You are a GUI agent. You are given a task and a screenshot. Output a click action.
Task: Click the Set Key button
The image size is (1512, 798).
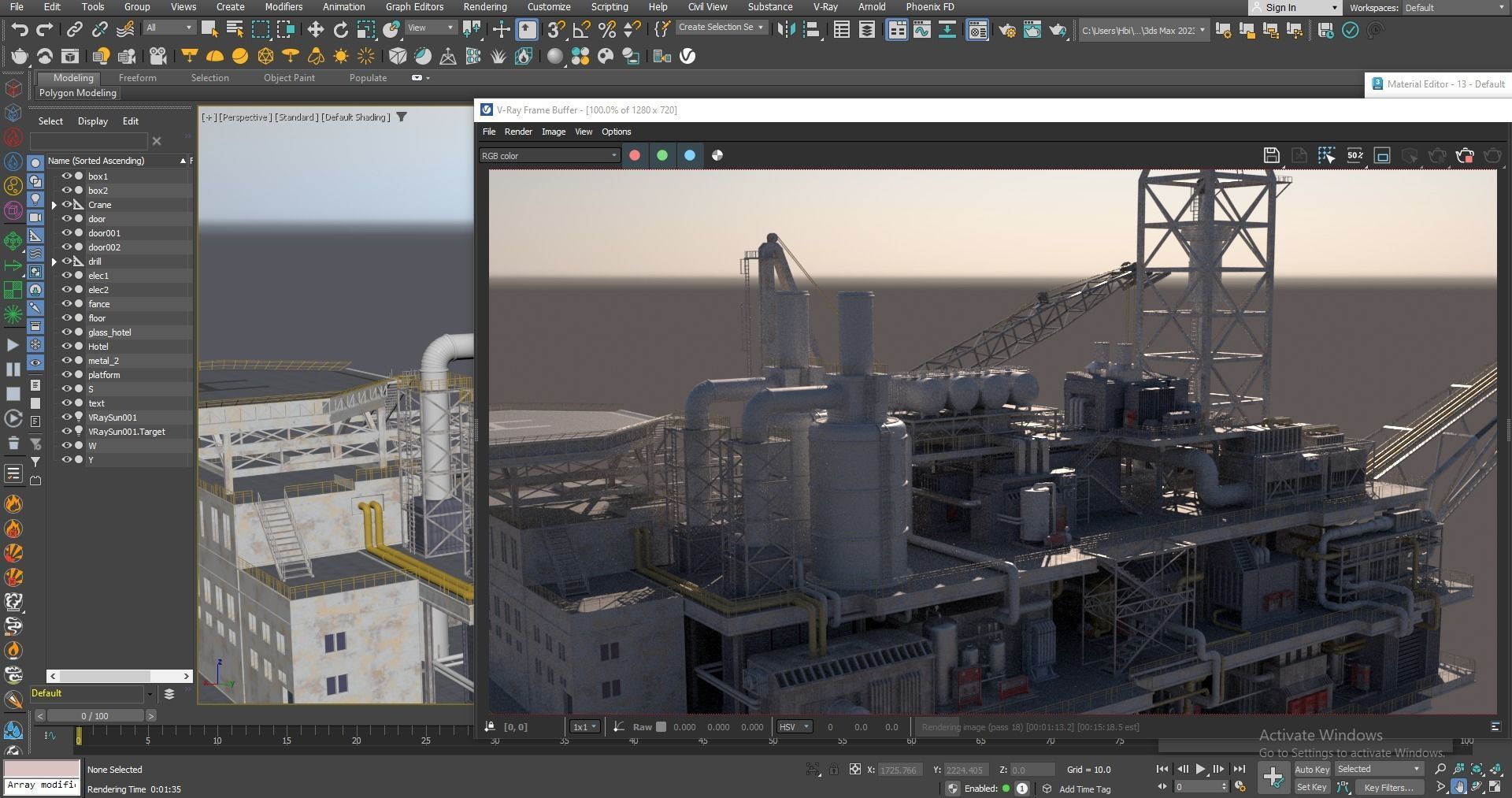(1312, 787)
